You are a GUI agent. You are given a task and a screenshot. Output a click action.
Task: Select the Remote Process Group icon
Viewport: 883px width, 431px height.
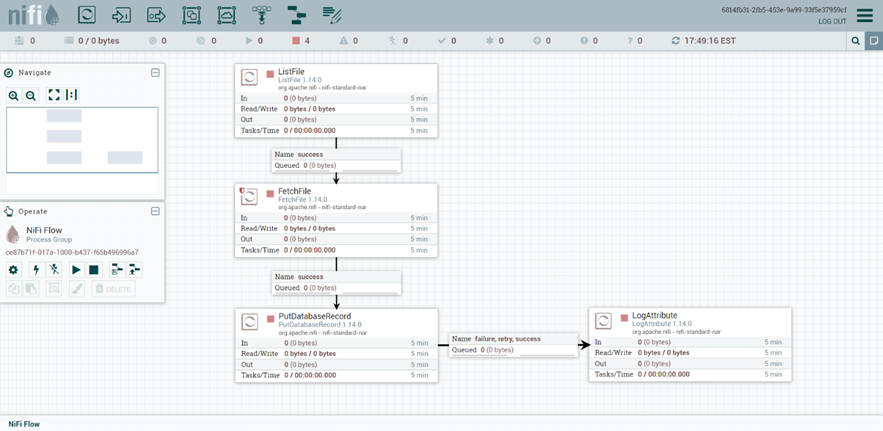[226, 15]
